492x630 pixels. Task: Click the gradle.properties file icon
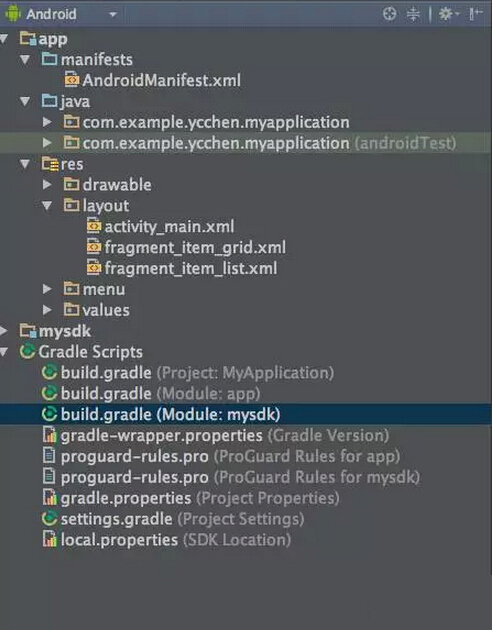(49, 498)
